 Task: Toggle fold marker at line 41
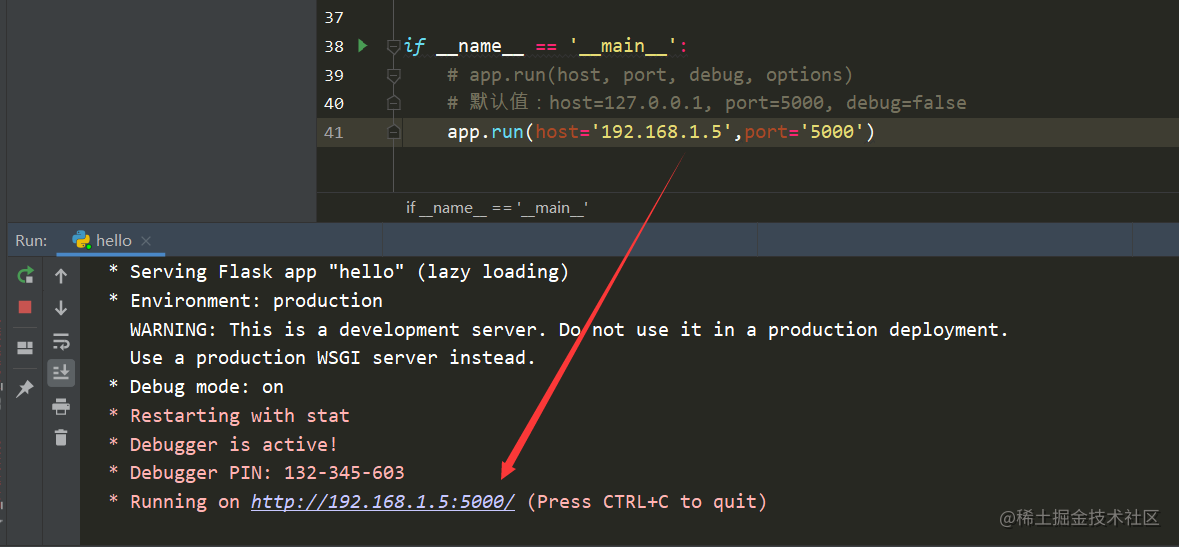393,132
